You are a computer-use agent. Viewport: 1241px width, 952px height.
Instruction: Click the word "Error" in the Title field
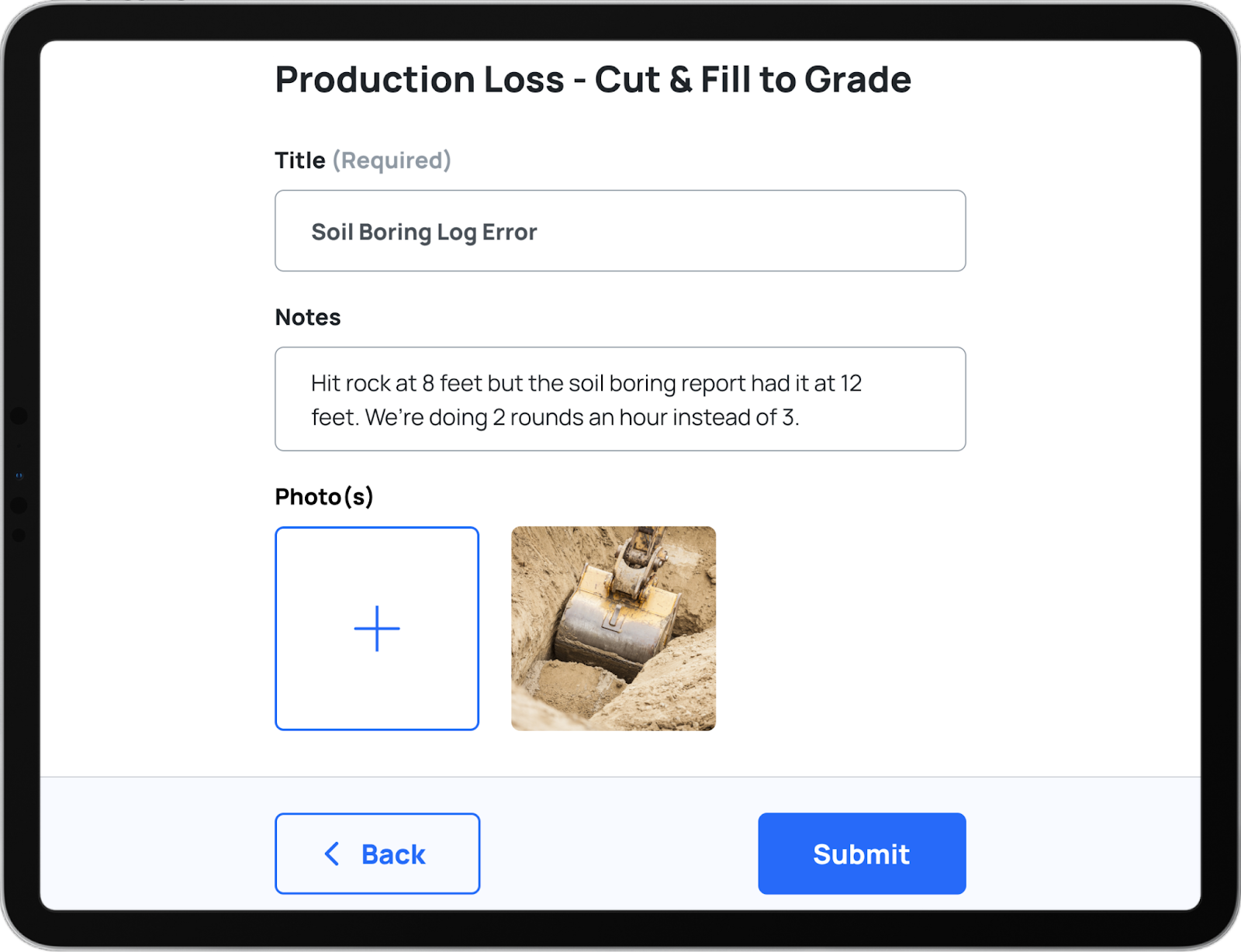pyautogui.click(x=510, y=232)
